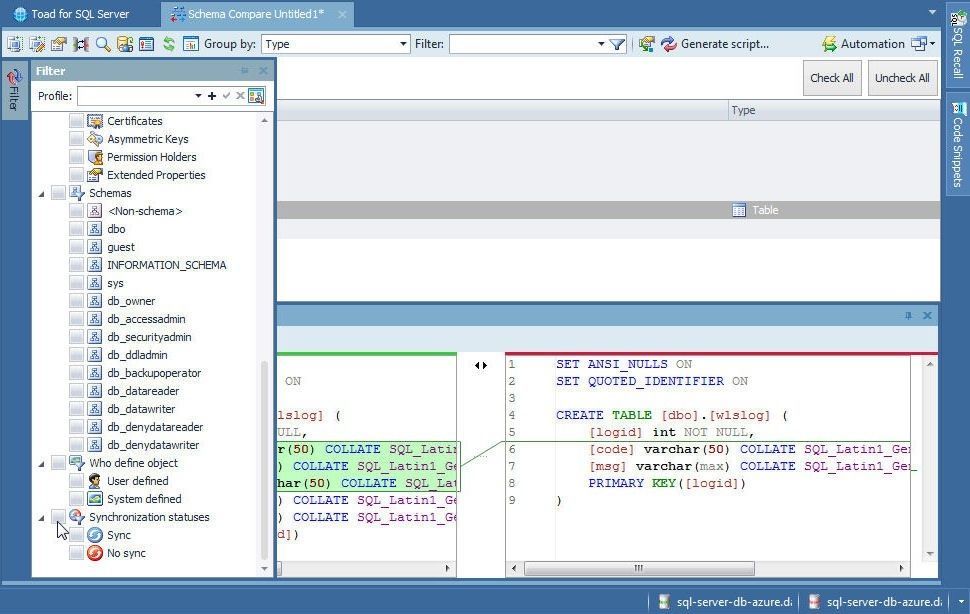The width and height of the screenshot is (970, 614).
Task: Click inside the Profile input field
Action: pyautogui.click(x=135, y=96)
